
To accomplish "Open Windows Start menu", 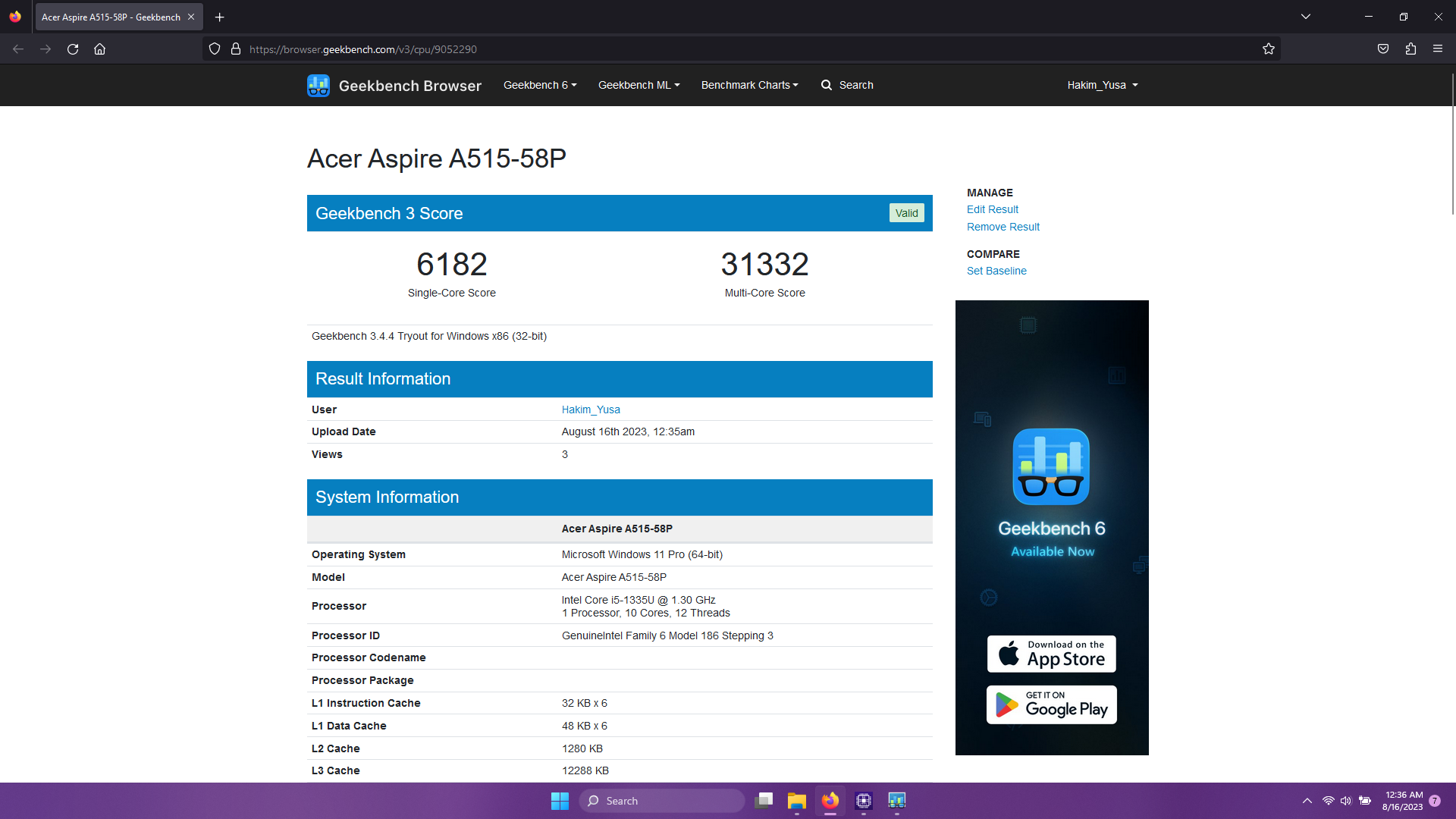I will click(x=560, y=801).
